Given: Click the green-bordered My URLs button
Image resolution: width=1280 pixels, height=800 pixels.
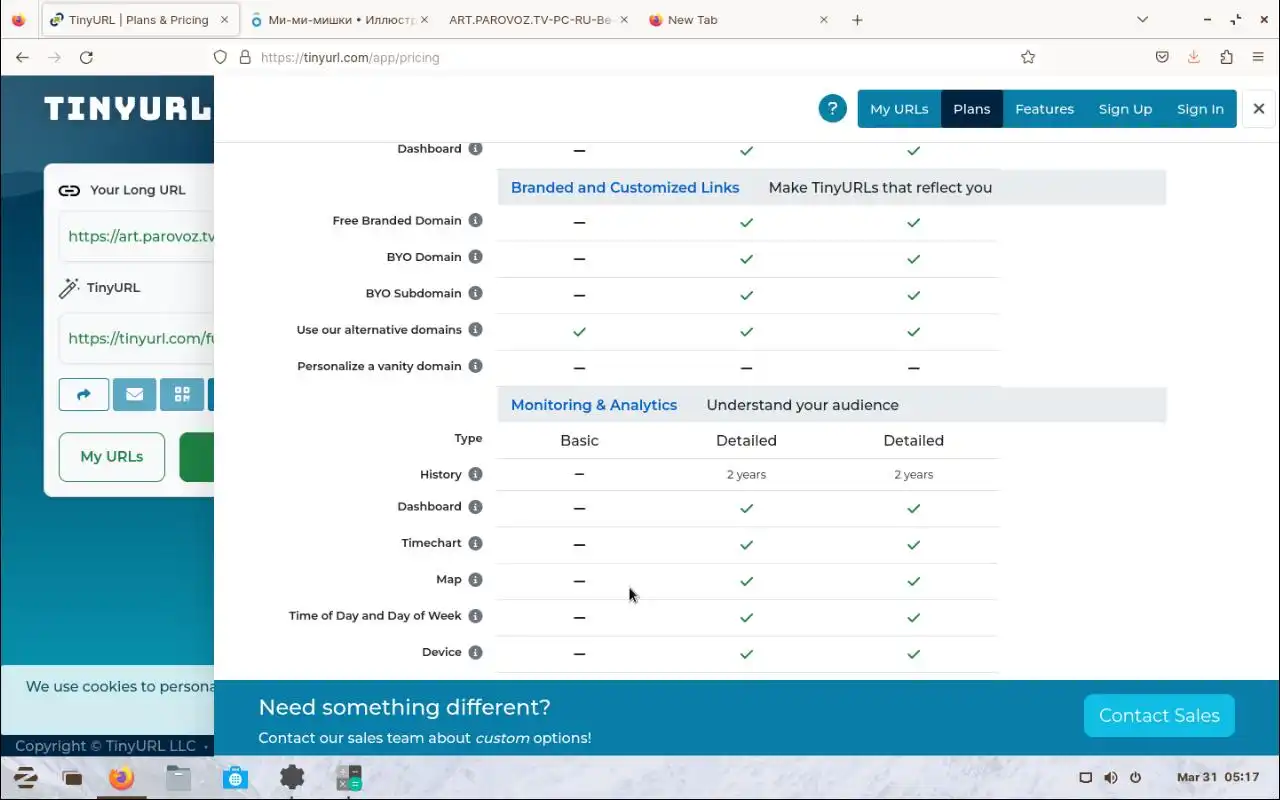Looking at the screenshot, I should pyautogui.click(x=112, y=457).
